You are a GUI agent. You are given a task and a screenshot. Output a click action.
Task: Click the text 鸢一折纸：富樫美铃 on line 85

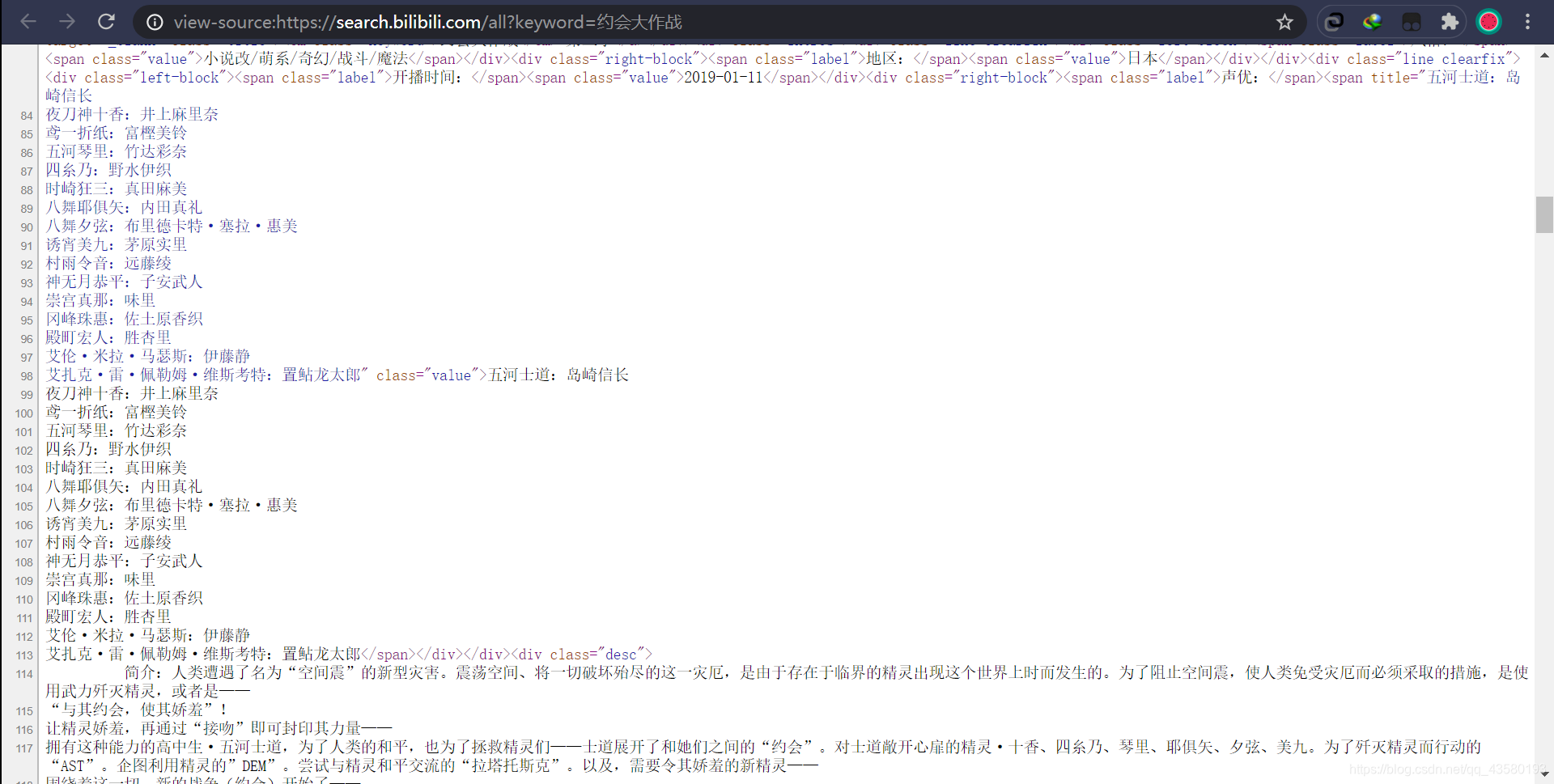(117, 133)
